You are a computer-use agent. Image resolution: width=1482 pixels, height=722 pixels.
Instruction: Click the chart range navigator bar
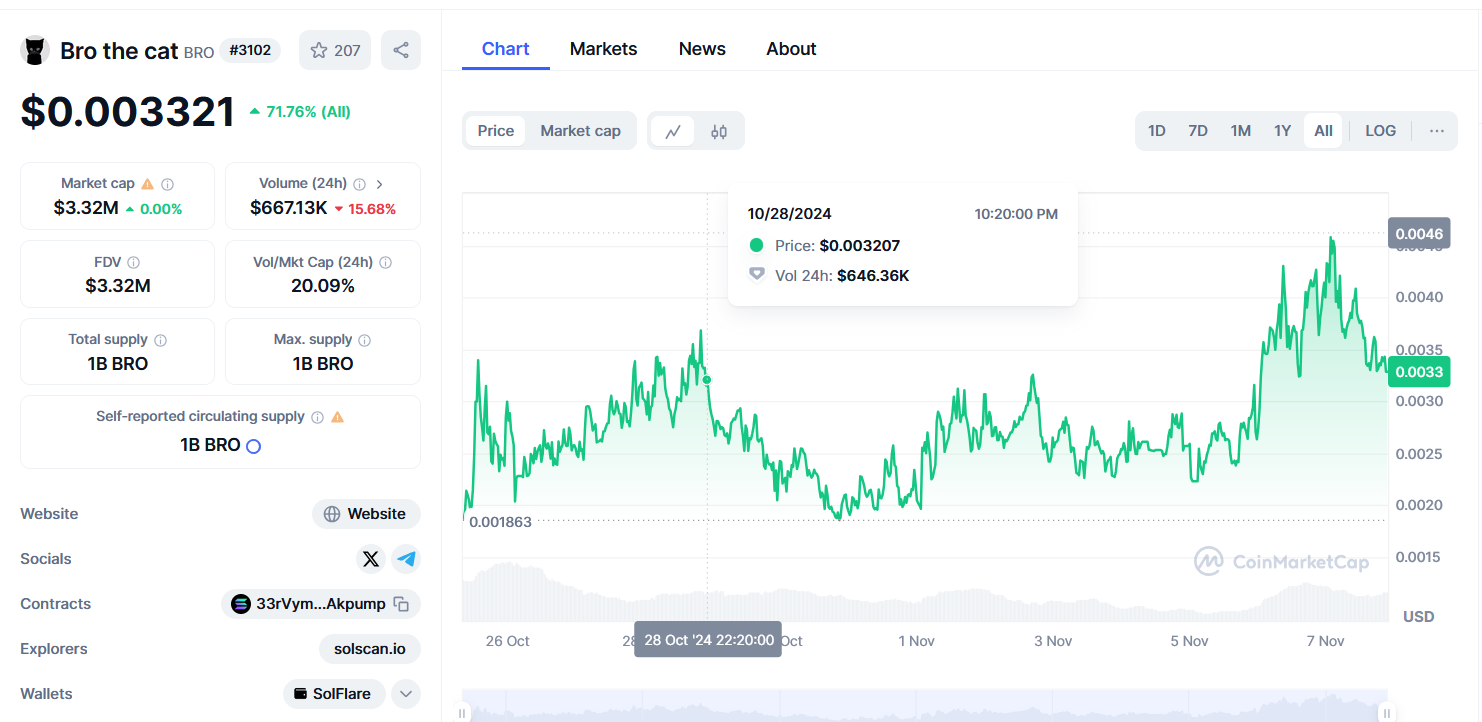tap(925, 706)
